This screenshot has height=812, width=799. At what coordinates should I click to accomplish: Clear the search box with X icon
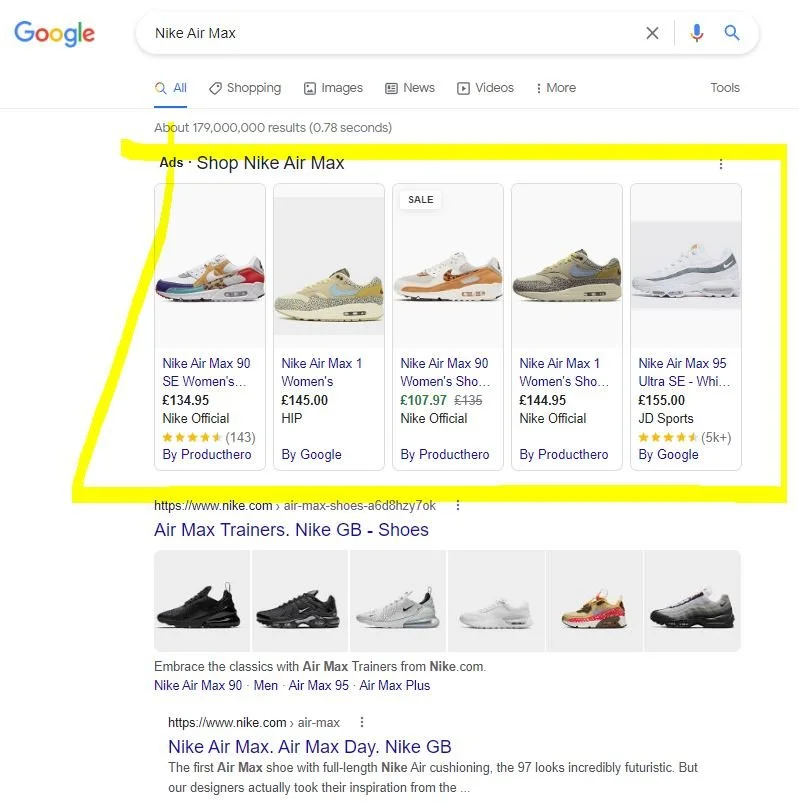[x=652, y=33]
